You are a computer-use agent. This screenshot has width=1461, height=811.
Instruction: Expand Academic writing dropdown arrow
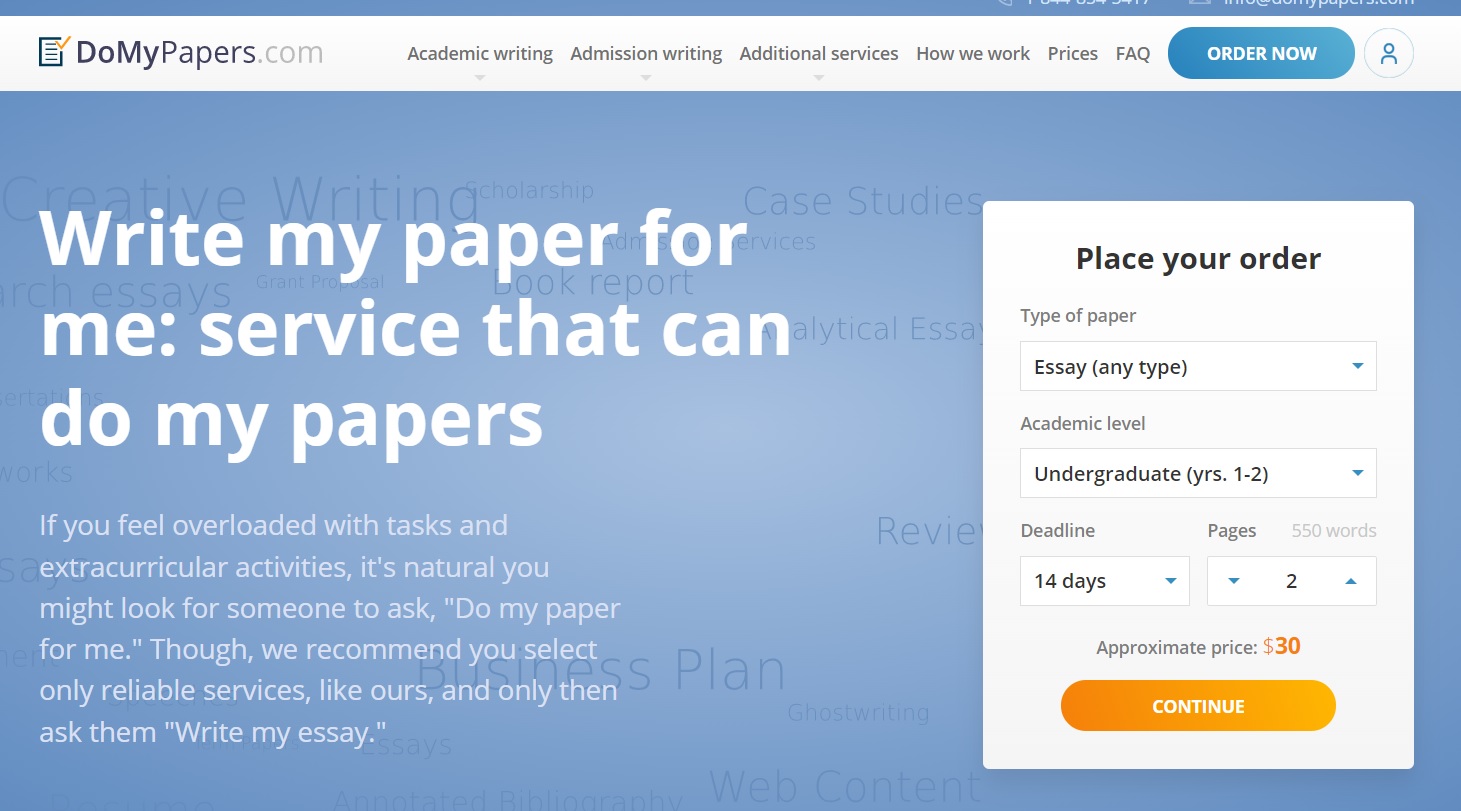[x=480, y=77]
